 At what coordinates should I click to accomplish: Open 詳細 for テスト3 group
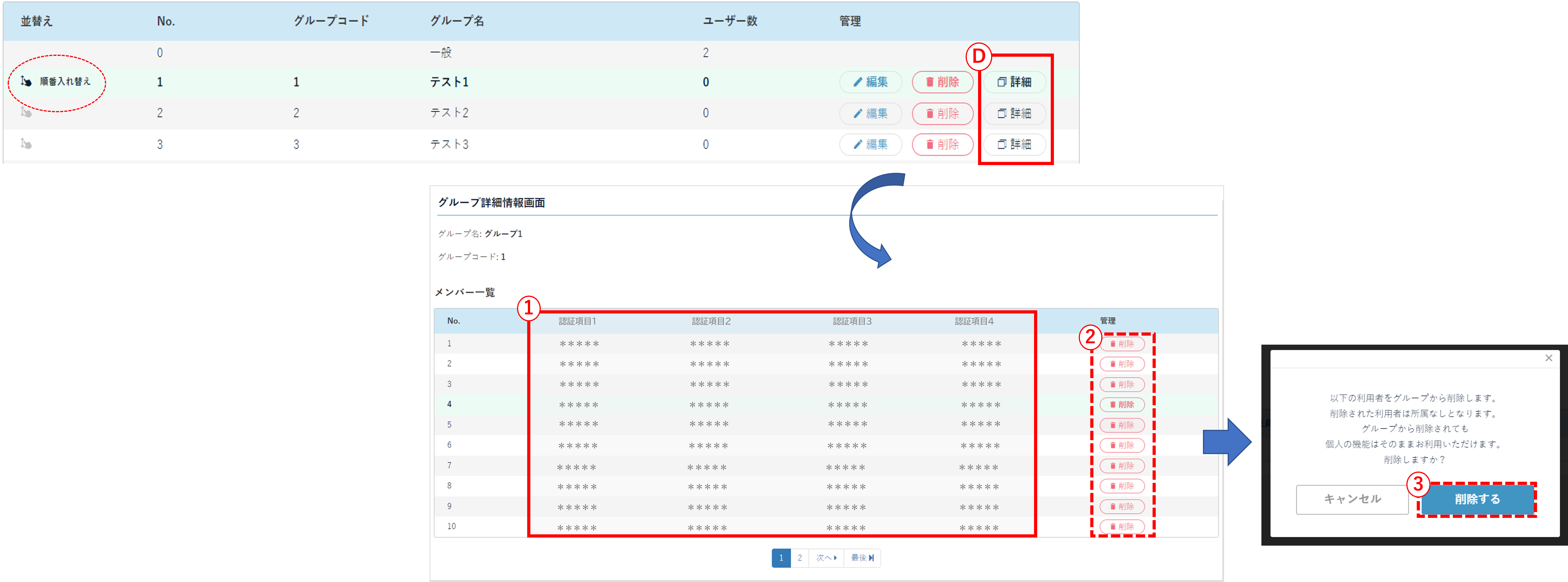click(x=1014, y=144)
